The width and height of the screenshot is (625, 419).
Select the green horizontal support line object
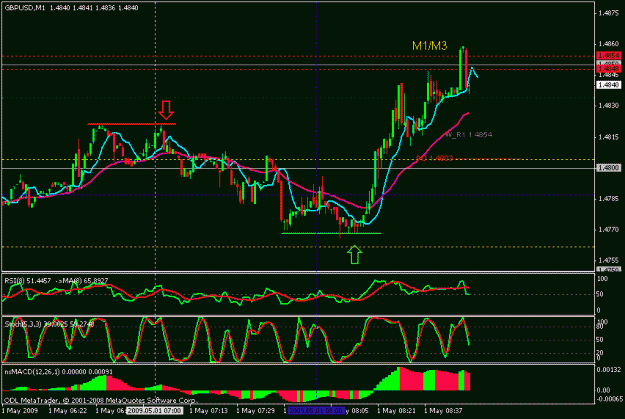(x=331, y=233)
